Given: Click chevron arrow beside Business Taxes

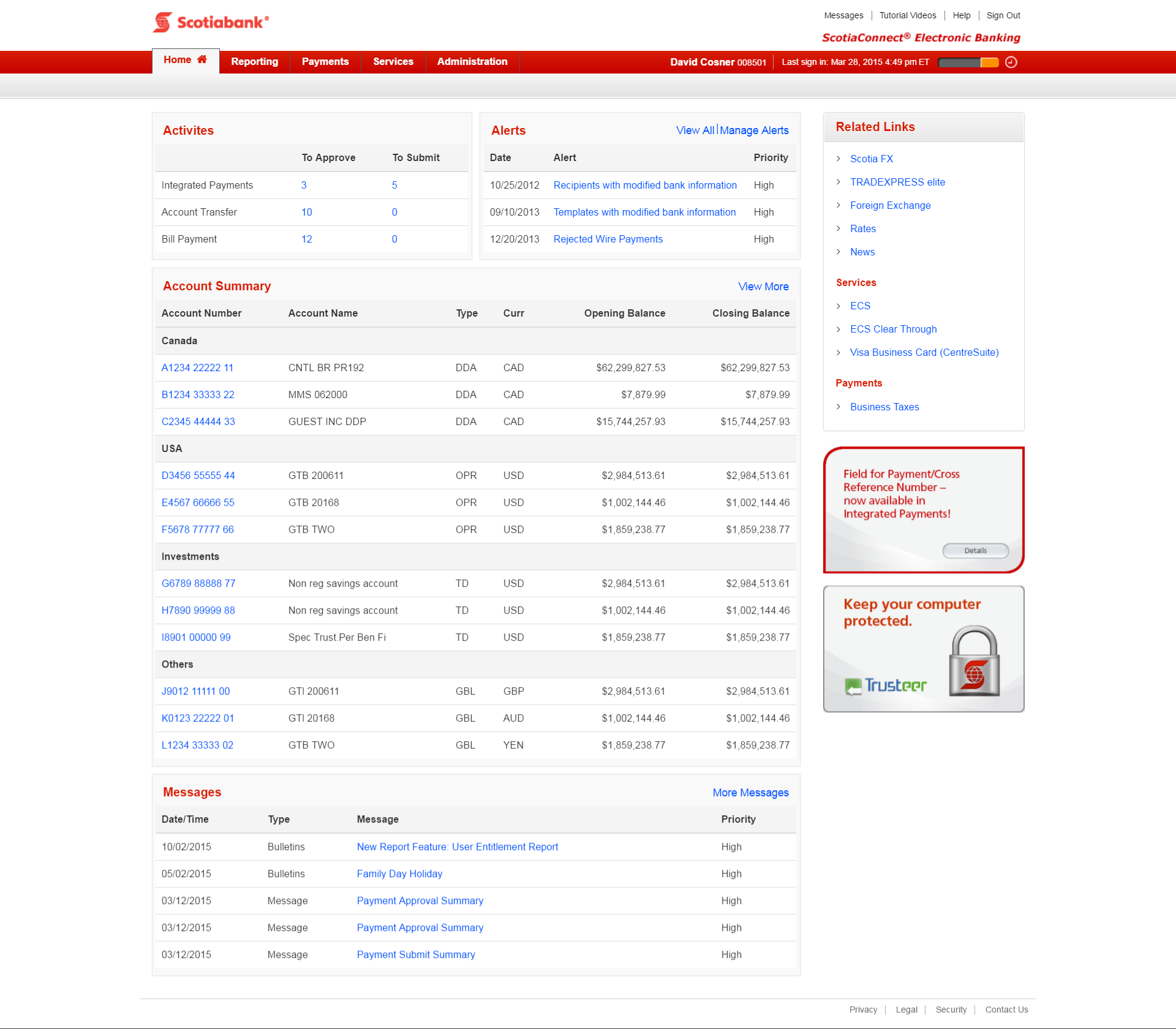Looking at the screenshot, I should click(x=839, y=407).
